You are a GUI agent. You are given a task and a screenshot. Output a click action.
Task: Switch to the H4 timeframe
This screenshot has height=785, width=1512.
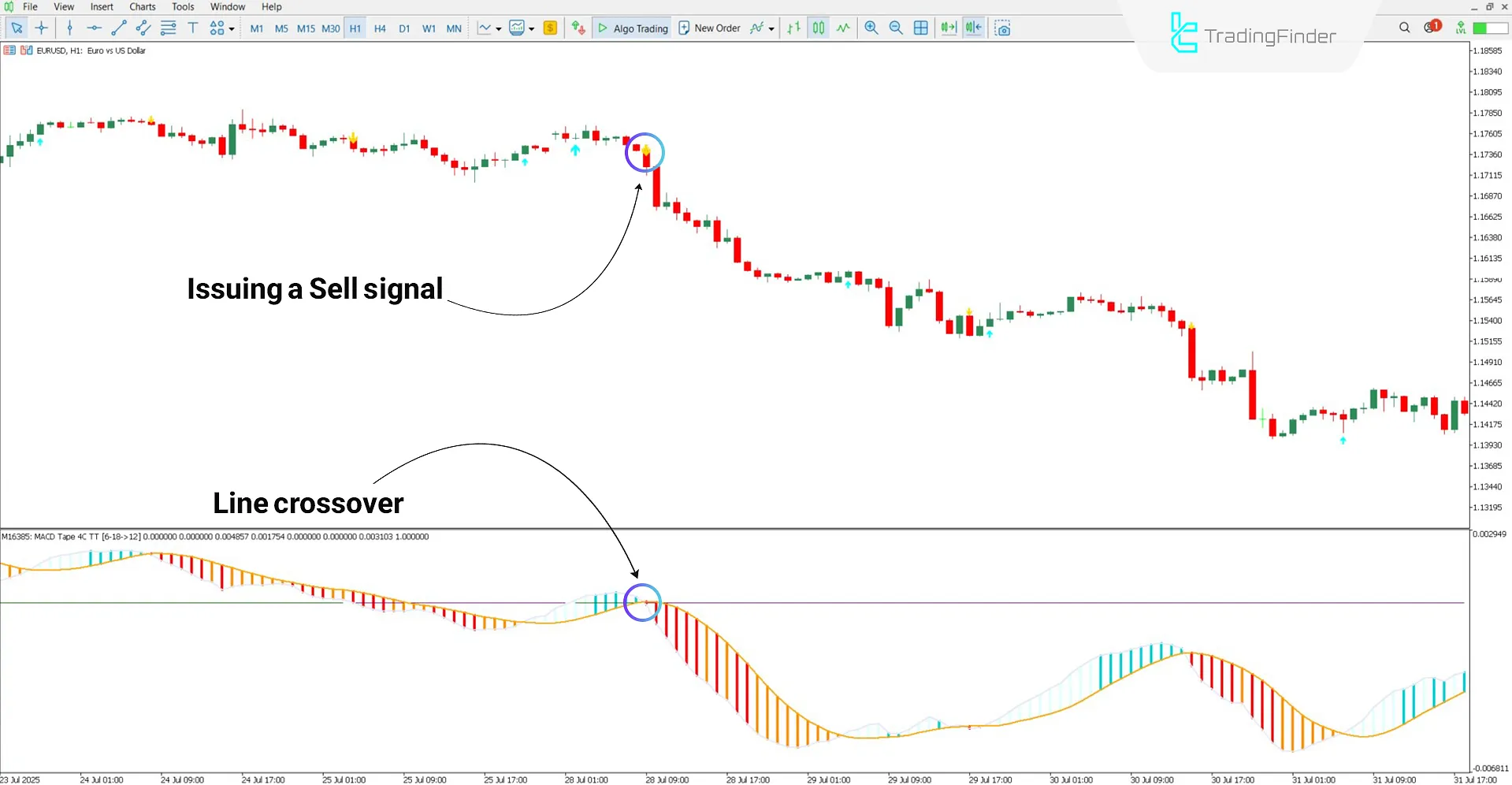click(x=380, y=28)
